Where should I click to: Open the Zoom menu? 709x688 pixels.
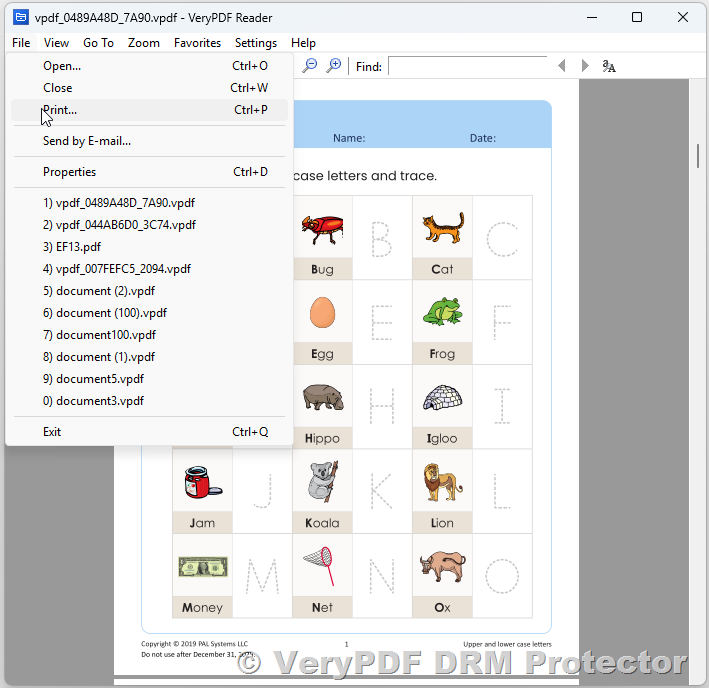(x=144, y=43)
